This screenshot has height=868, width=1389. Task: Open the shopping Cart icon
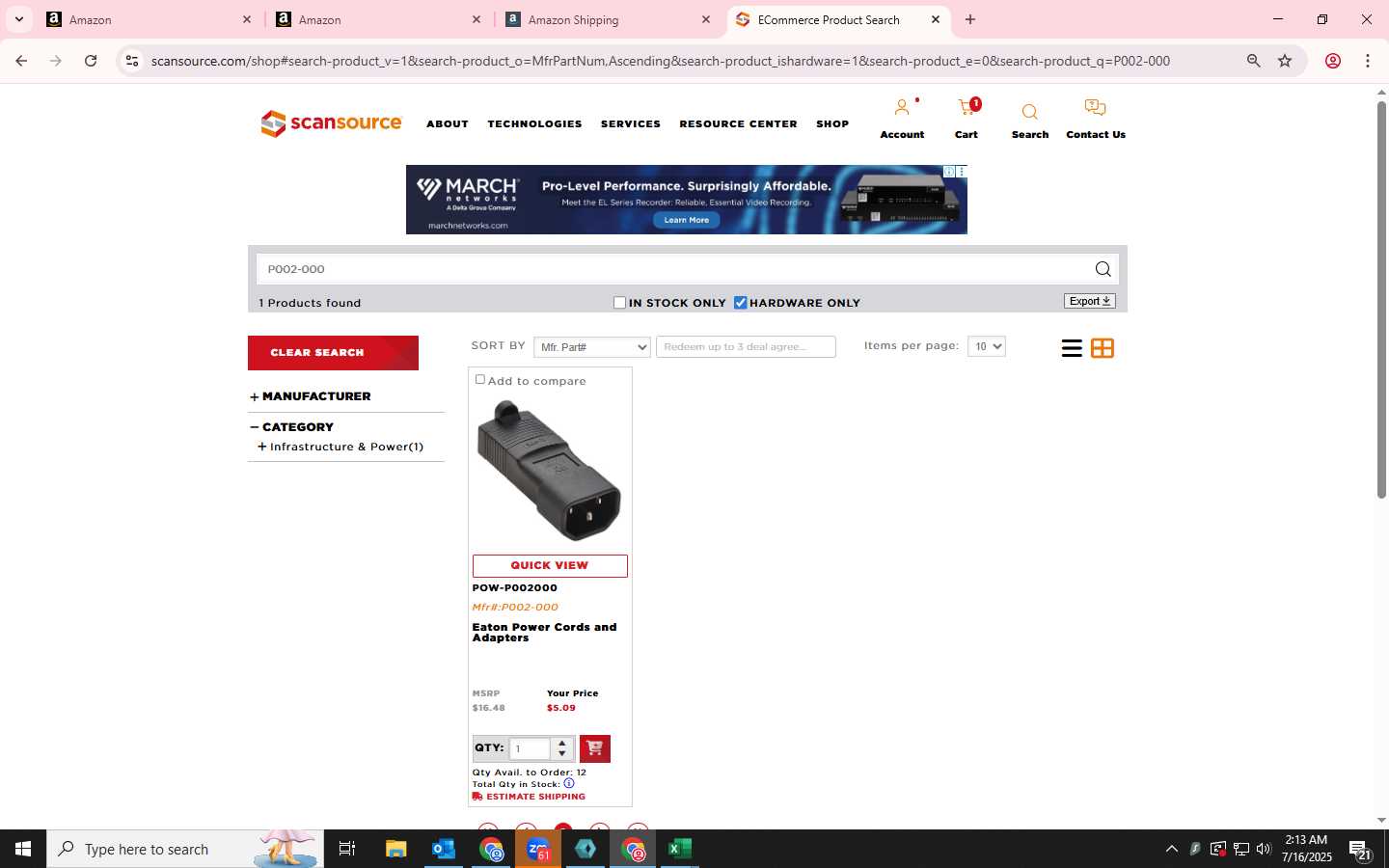pyautogui.click(x=967, y=107)
